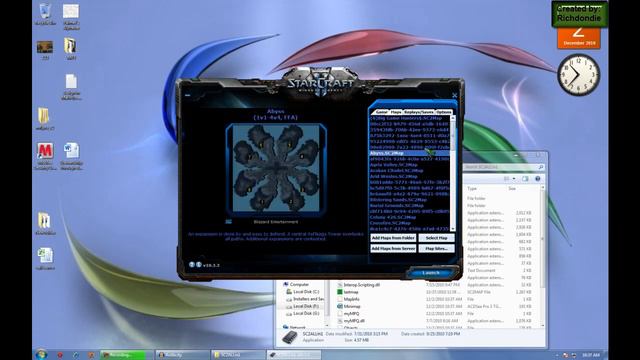The height and width of the screenshot is (360, 640).
Task: Select Colony 426.SC2Map in map list
Action: 409,218
